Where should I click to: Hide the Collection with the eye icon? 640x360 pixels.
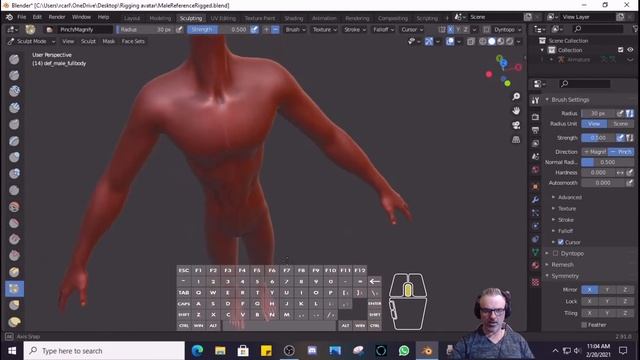tap(630, 50)
